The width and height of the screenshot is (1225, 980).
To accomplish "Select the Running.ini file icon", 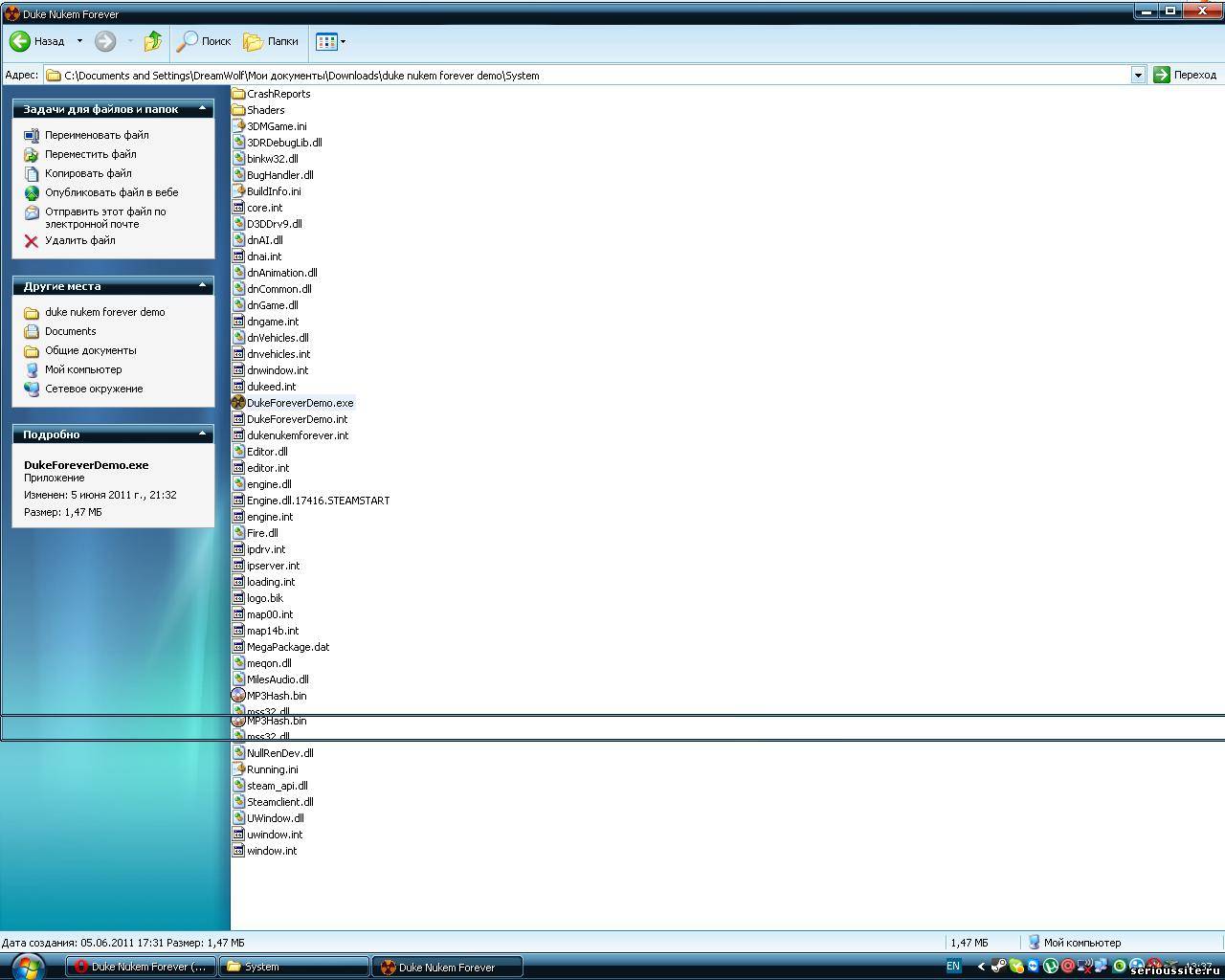I will click(238, 769).
